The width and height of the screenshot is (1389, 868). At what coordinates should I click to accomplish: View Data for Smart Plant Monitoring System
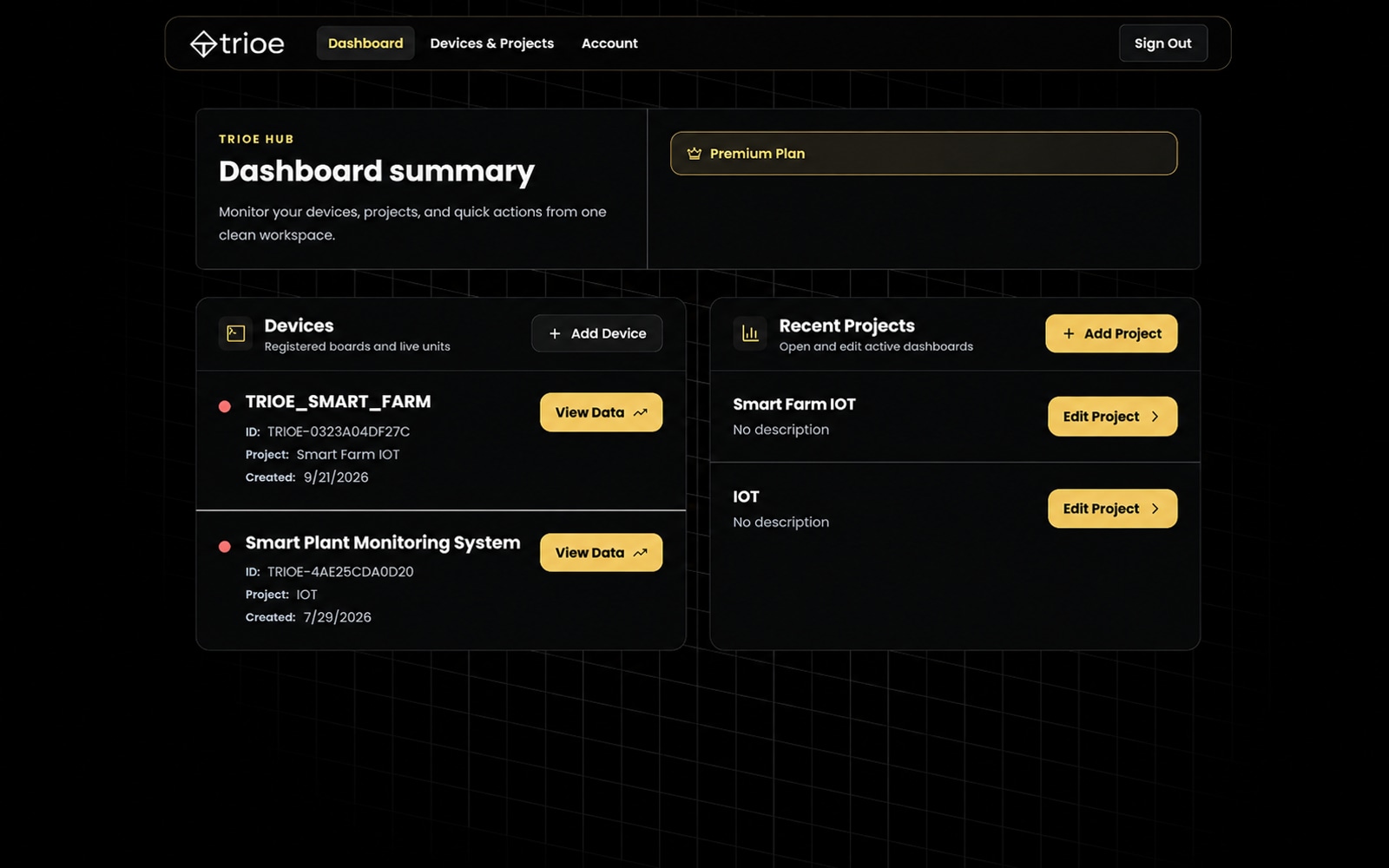(x=601, y=553)
